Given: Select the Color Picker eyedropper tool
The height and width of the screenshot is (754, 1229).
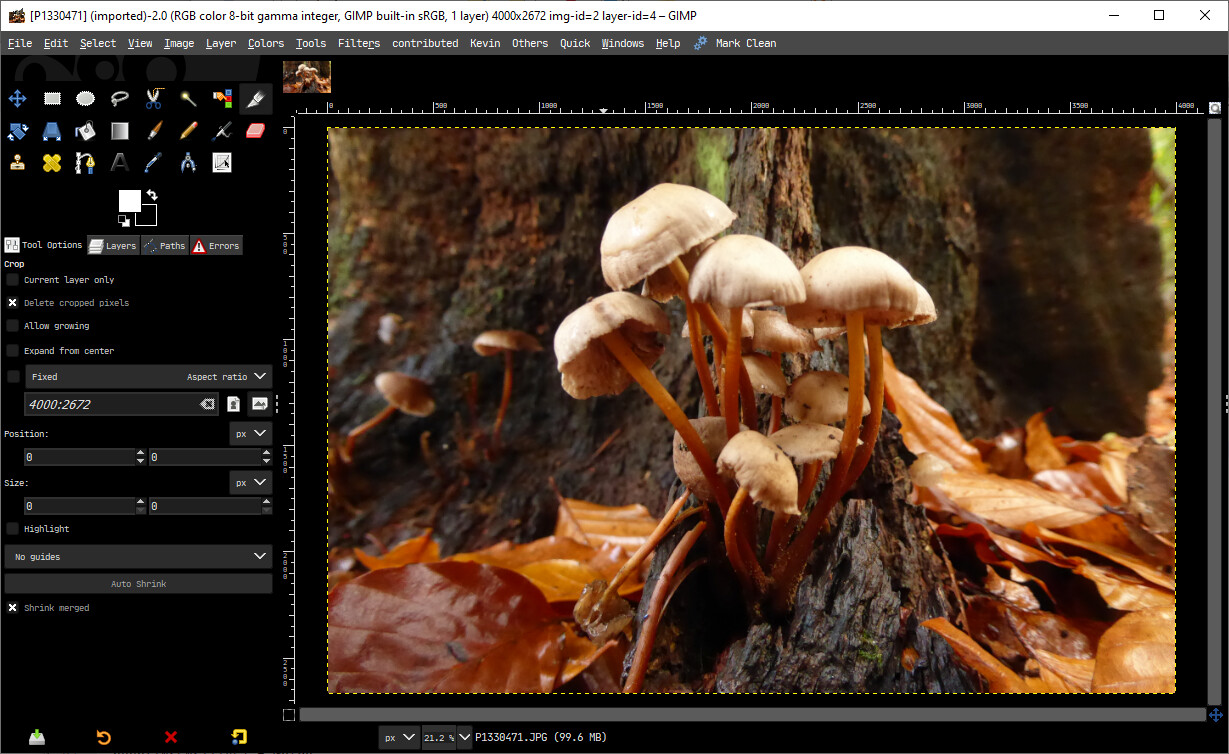Looking at the screenshot, I should click(x=153, y=162).
